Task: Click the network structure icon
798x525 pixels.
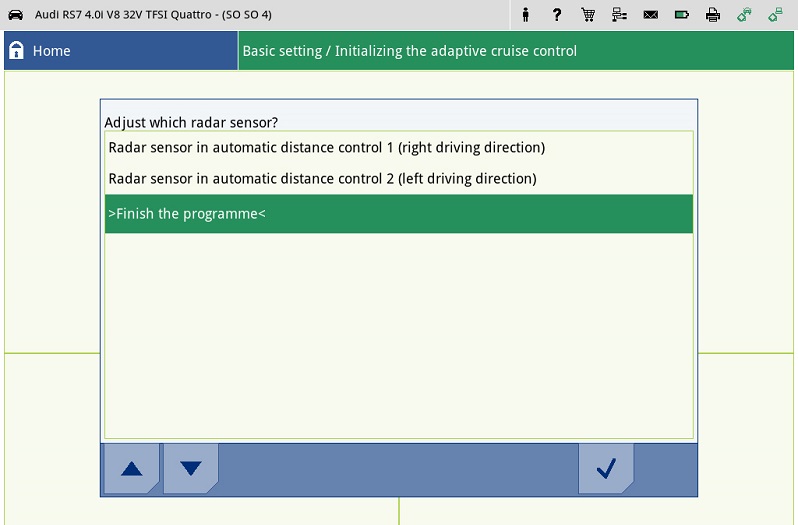Action: [x=619, y=15]
